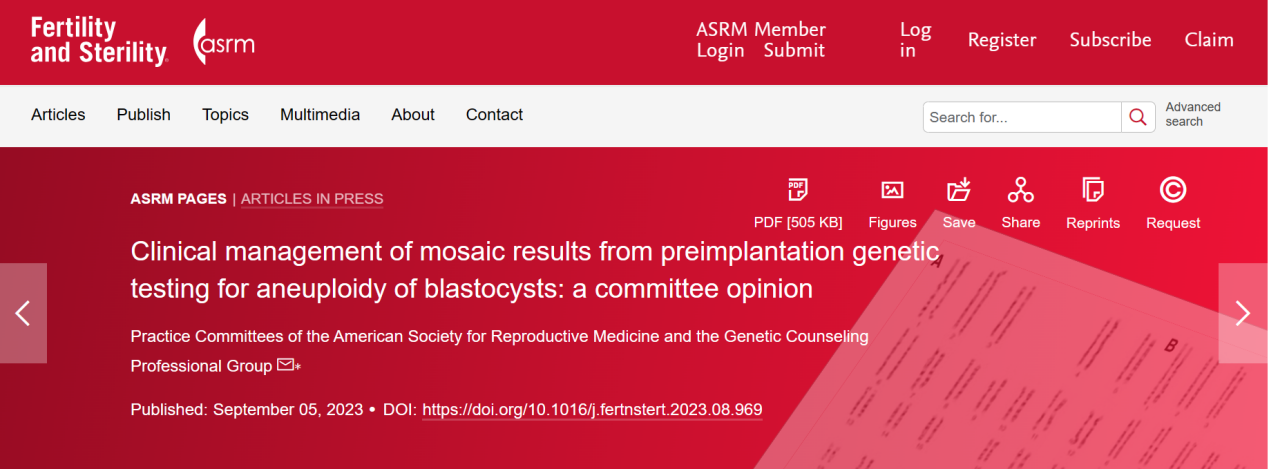Open the Multimedia menu item

[320, 115]
